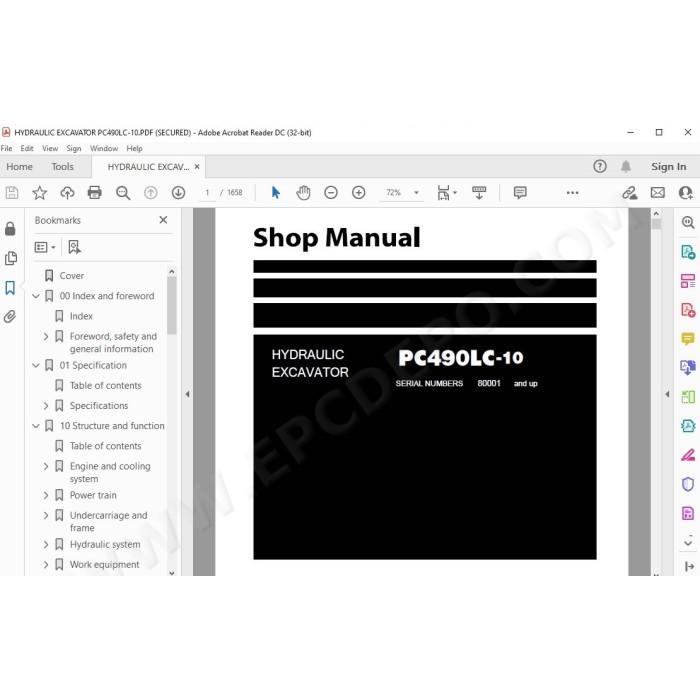Show more right pane tools with chevron
The image size is (700, 700).
(x=688, y=542)
